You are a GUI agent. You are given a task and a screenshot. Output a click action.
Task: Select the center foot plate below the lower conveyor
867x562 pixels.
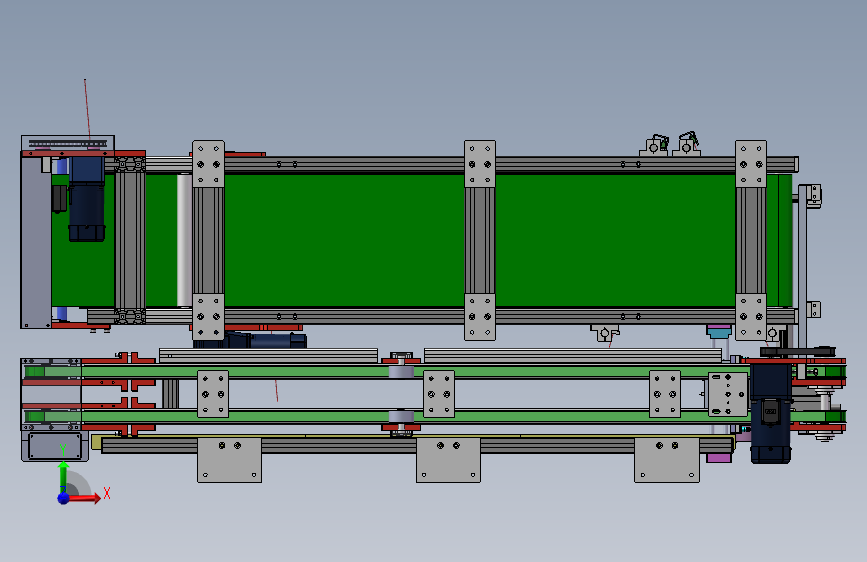click(448, 460)
